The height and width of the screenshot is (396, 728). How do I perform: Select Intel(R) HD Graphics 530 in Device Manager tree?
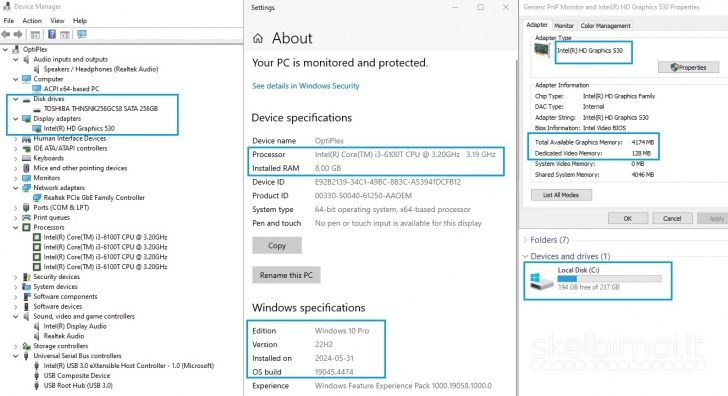click(79, 129)
